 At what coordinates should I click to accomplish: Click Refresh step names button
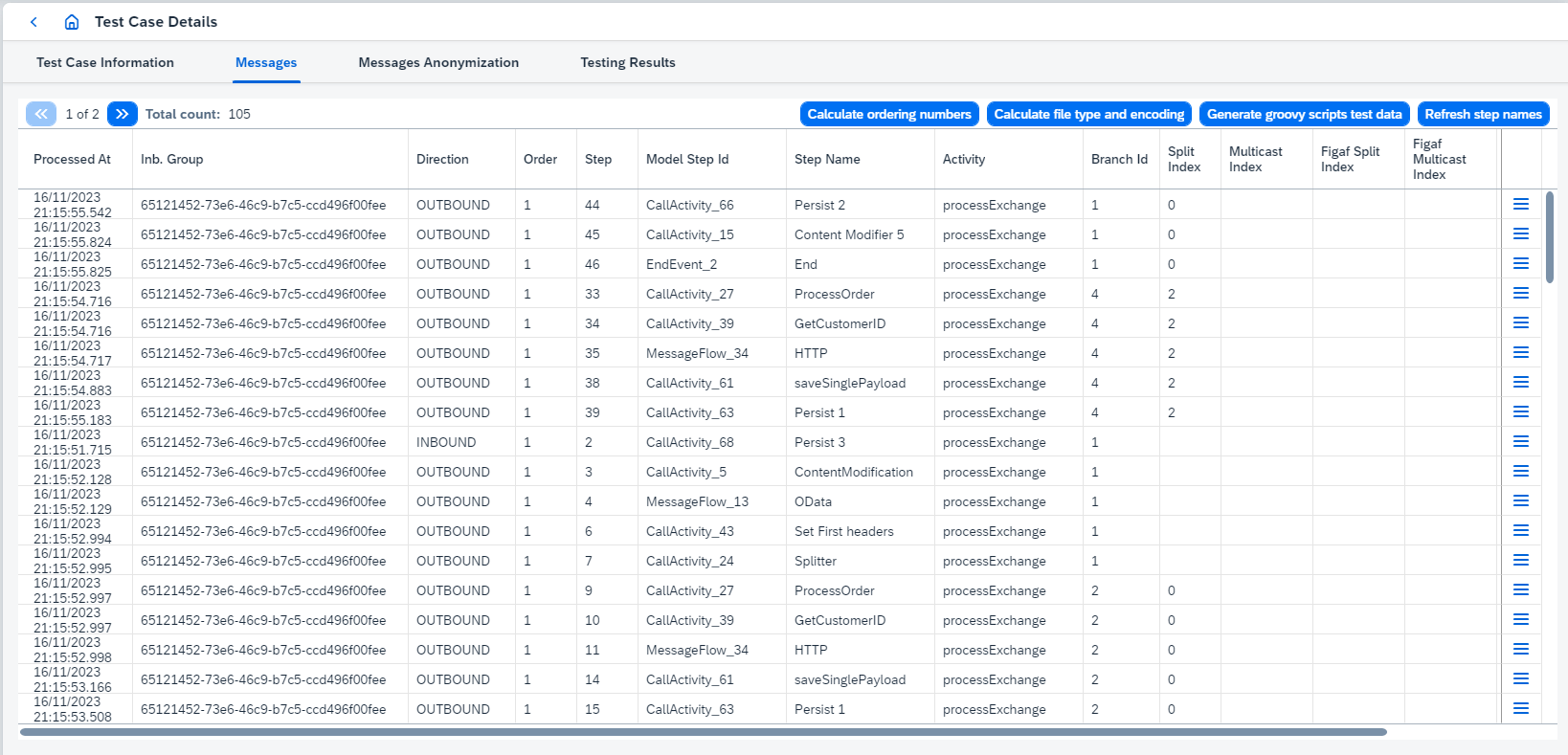pos(1484,114)
